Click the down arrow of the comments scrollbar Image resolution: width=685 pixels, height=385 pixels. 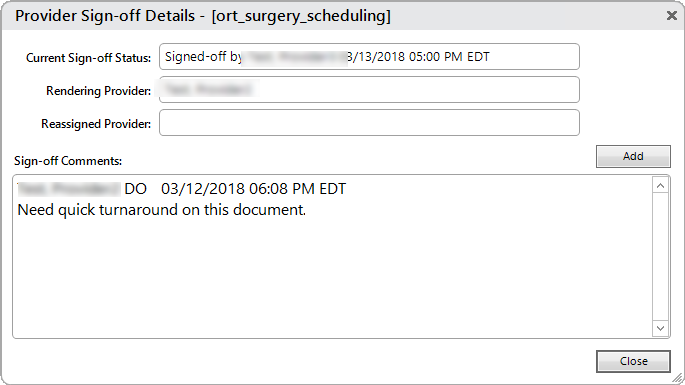click(661, 328)
